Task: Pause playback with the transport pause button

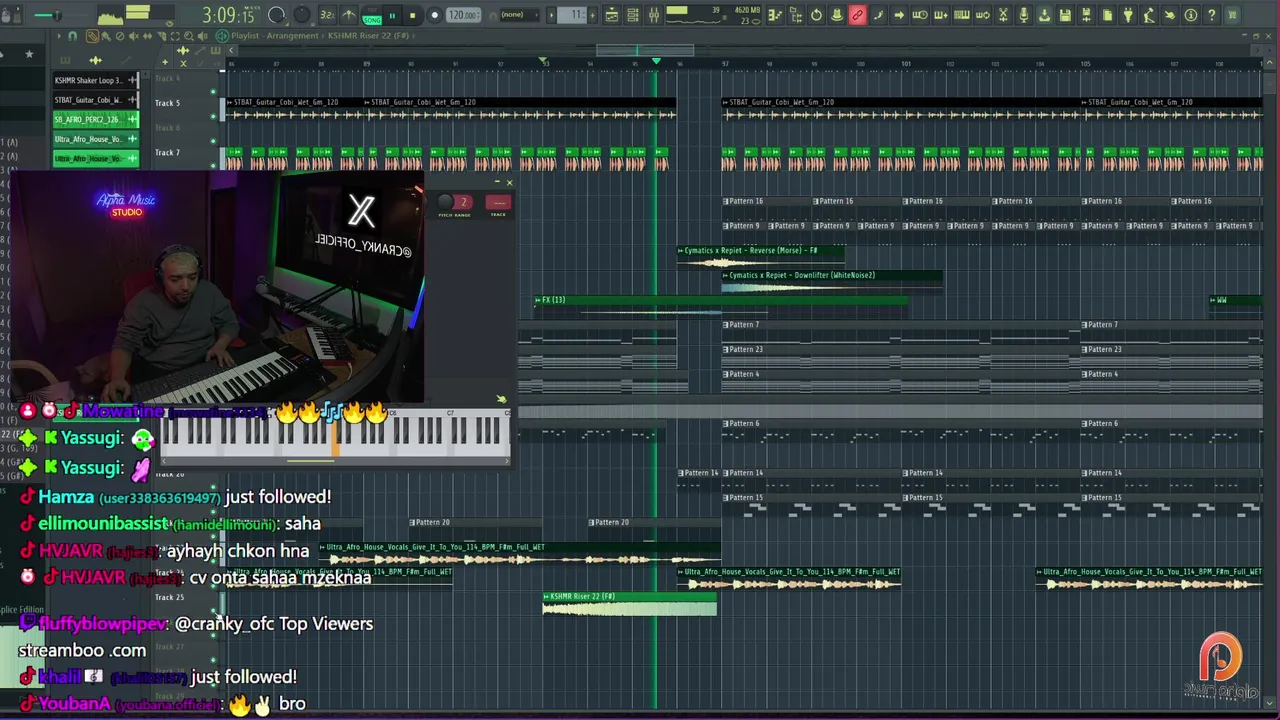Action: pos(392,15)
